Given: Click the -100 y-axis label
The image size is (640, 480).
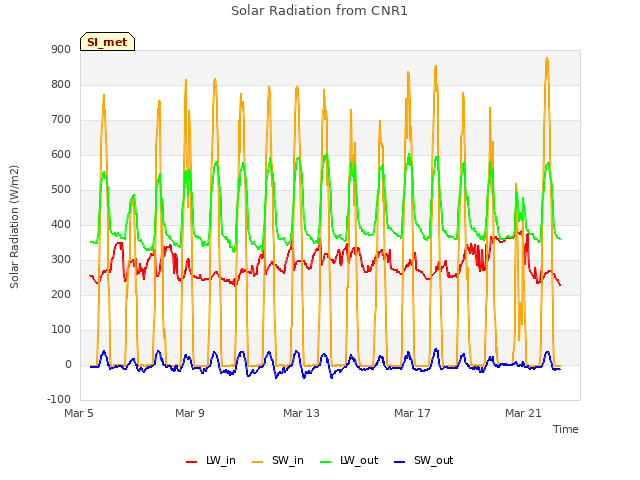Looking at the screenshot, I should coord(59,399).
